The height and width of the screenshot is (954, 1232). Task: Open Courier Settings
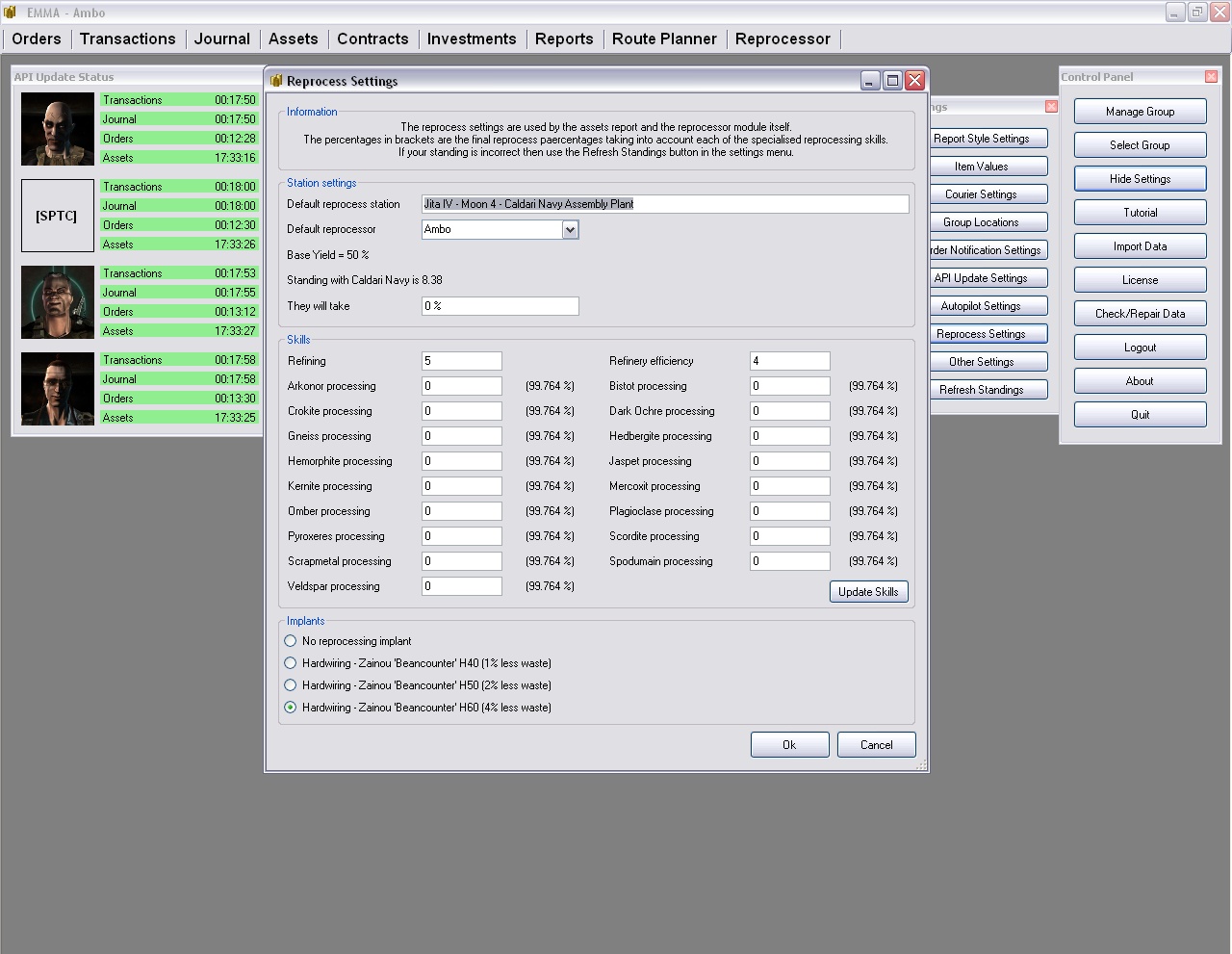(988, 194)
